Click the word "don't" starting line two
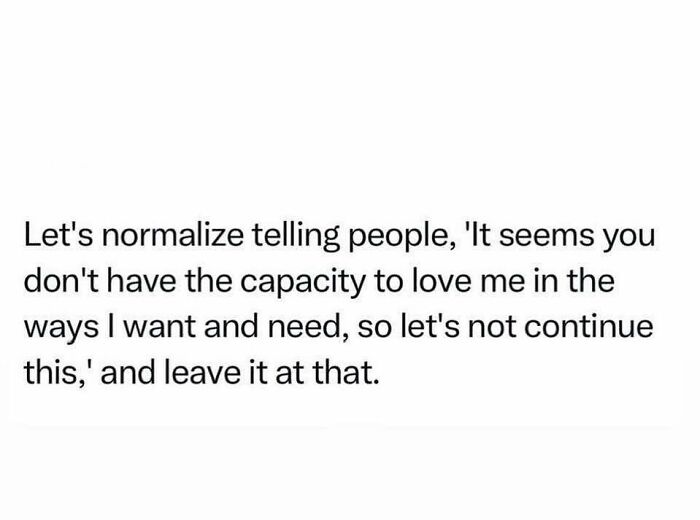Image resolution: width=700 pixels, height=520 pixels. pyautogui.click(x=56, y=282)
